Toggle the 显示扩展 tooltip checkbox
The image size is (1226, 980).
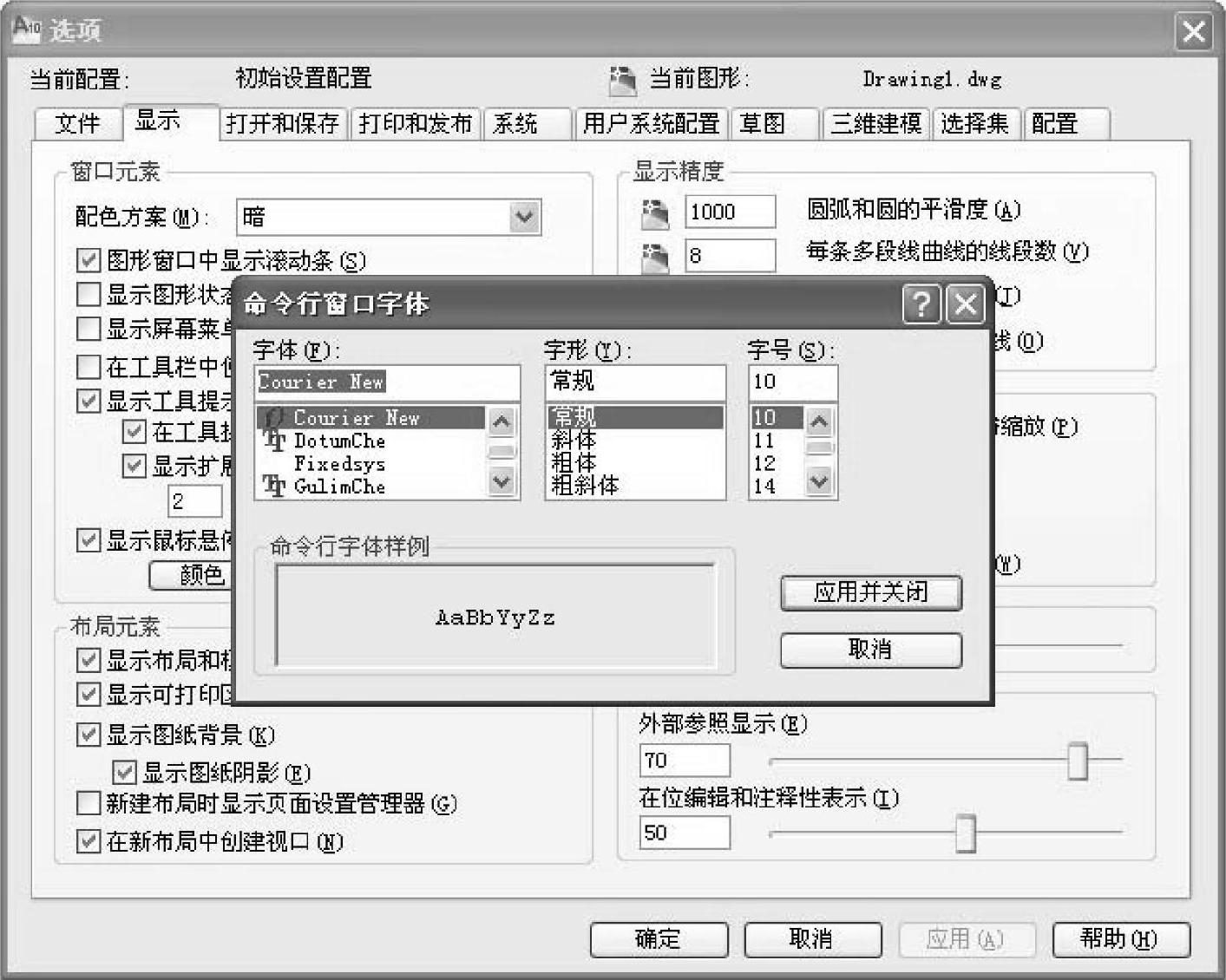[134, 466]
